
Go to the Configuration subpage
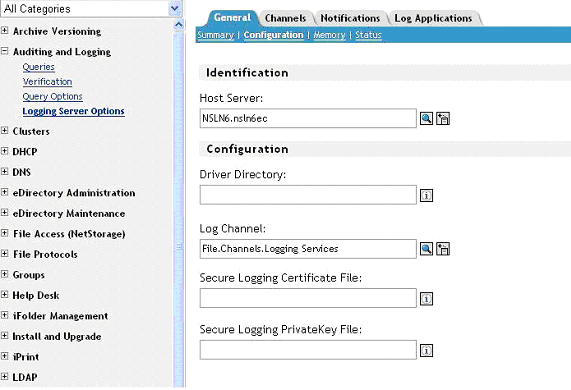point(273,35)
